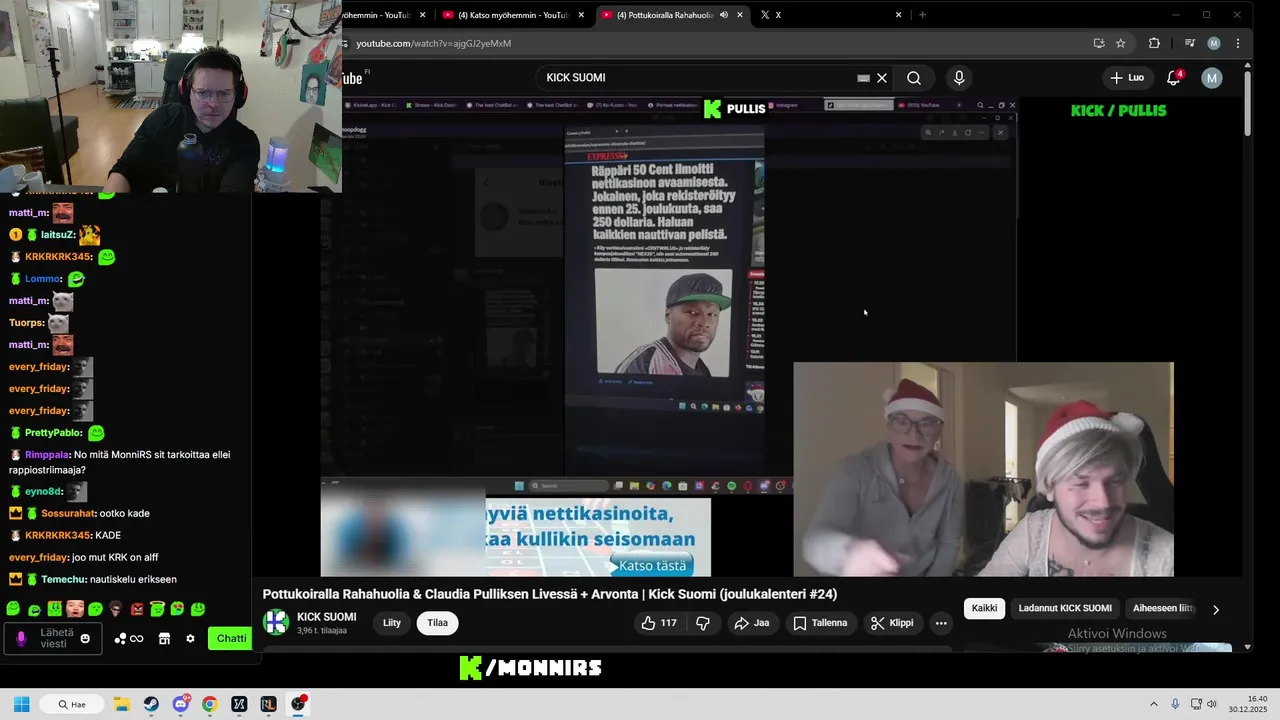Open chat settings gear icon
1280x720 pixels.
(190, 639)
